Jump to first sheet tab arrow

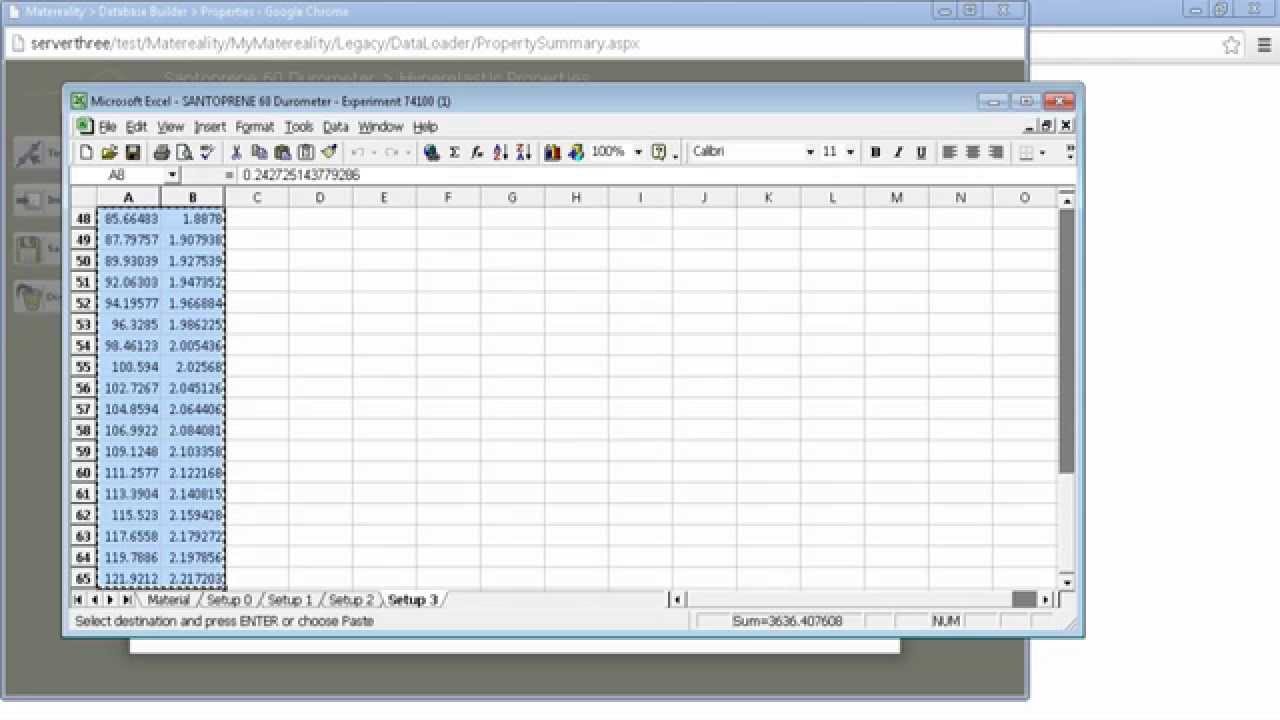[80, 600]
